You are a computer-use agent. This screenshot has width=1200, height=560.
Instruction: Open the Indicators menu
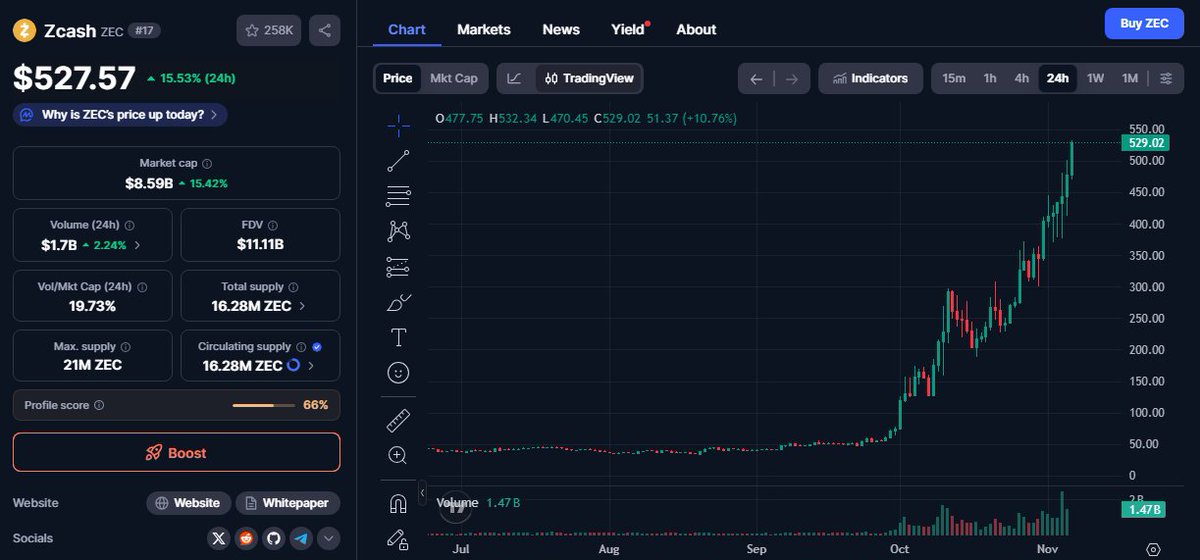871,78
